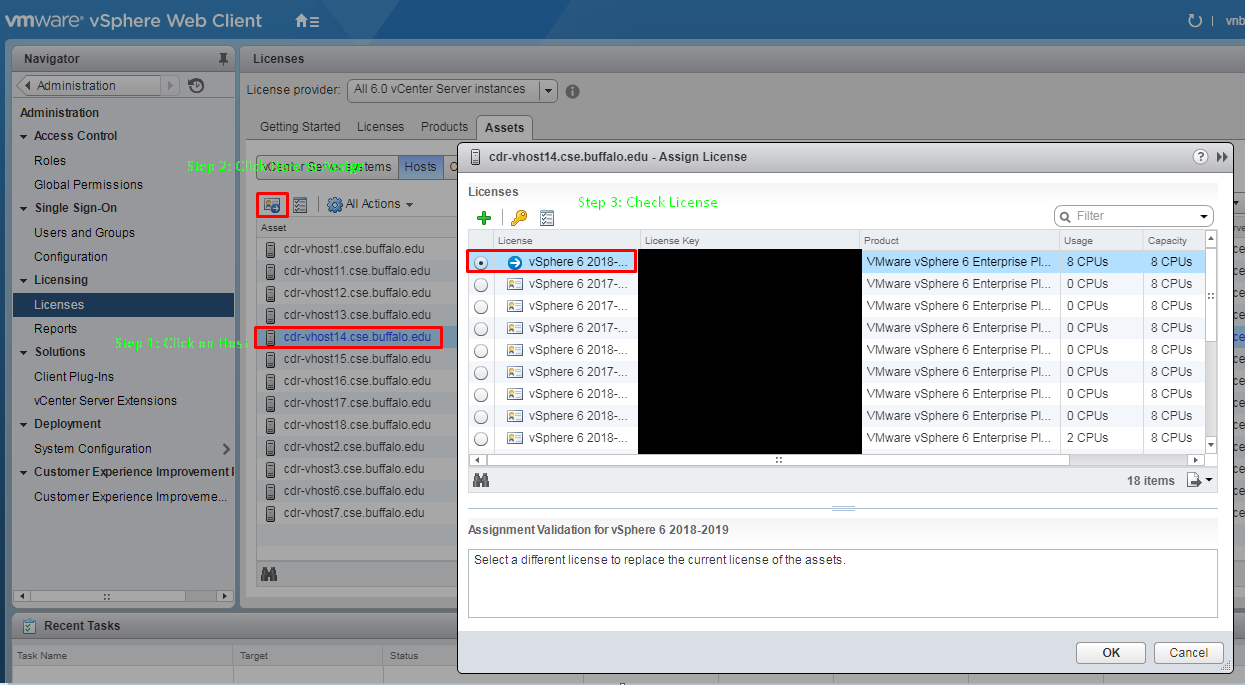Sort by the Usage column header
Screen dimensions: 1245x685
pos(1102,240)
